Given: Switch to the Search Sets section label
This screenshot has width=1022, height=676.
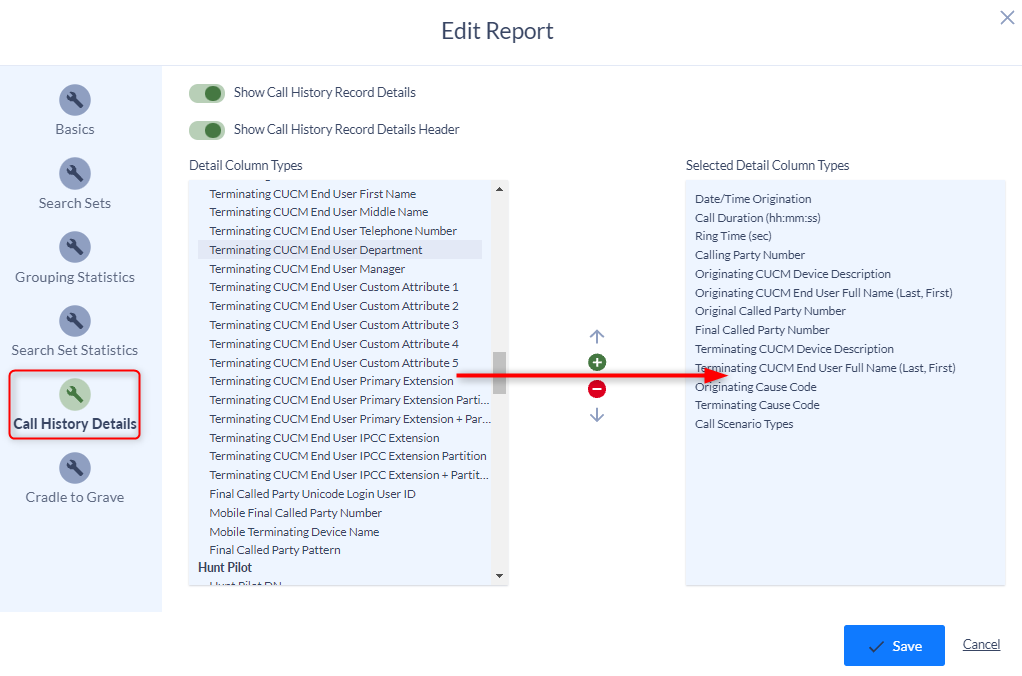Looking at the screenshot, I should 75,203.
